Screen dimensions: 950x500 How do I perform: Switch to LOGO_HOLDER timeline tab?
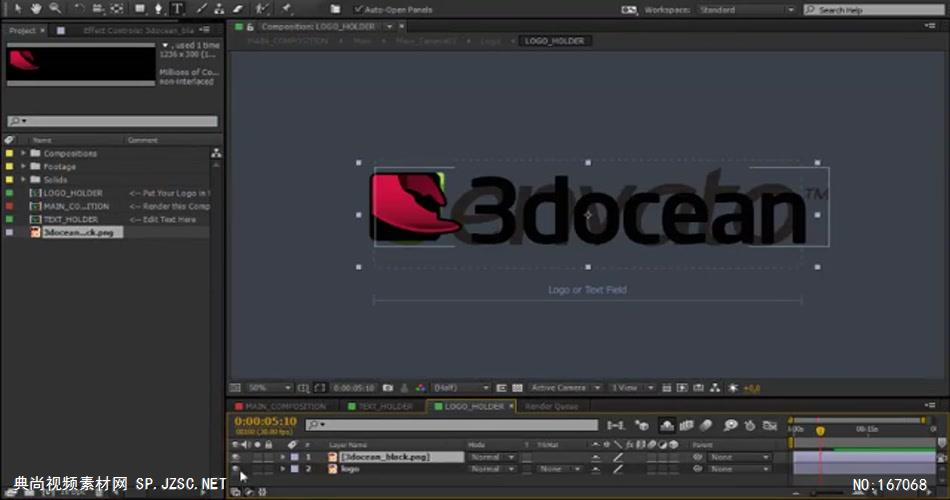coord(473,406)
